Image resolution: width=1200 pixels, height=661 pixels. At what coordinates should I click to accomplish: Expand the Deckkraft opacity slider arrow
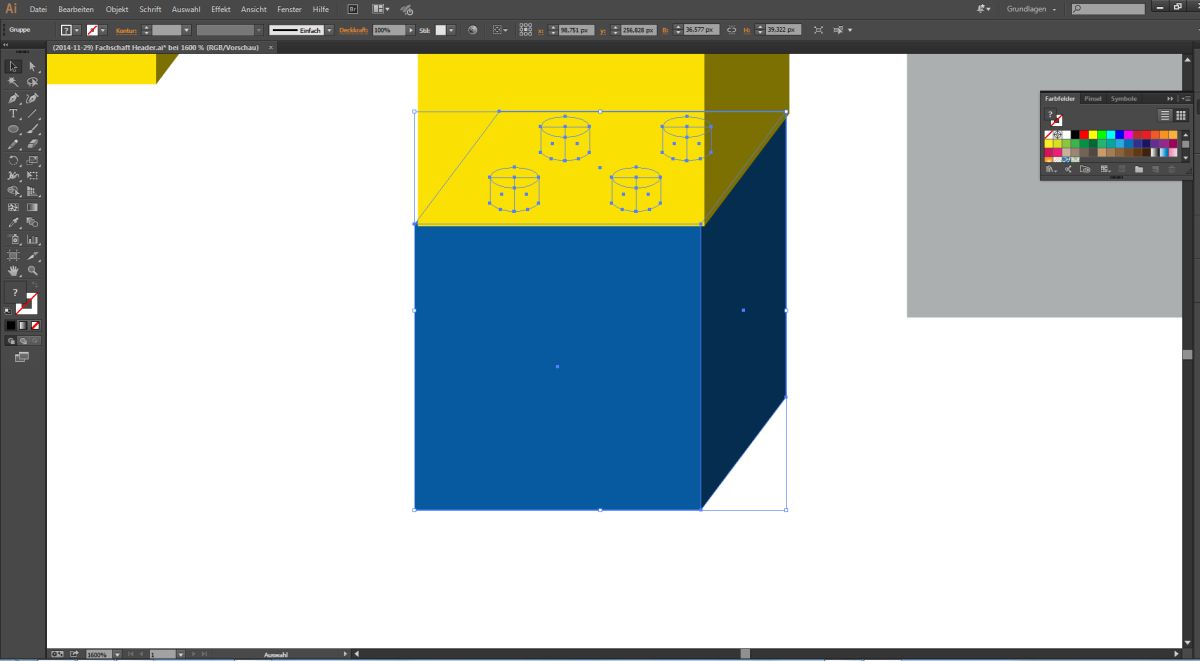pyautogui.click(x=410, y=30)
